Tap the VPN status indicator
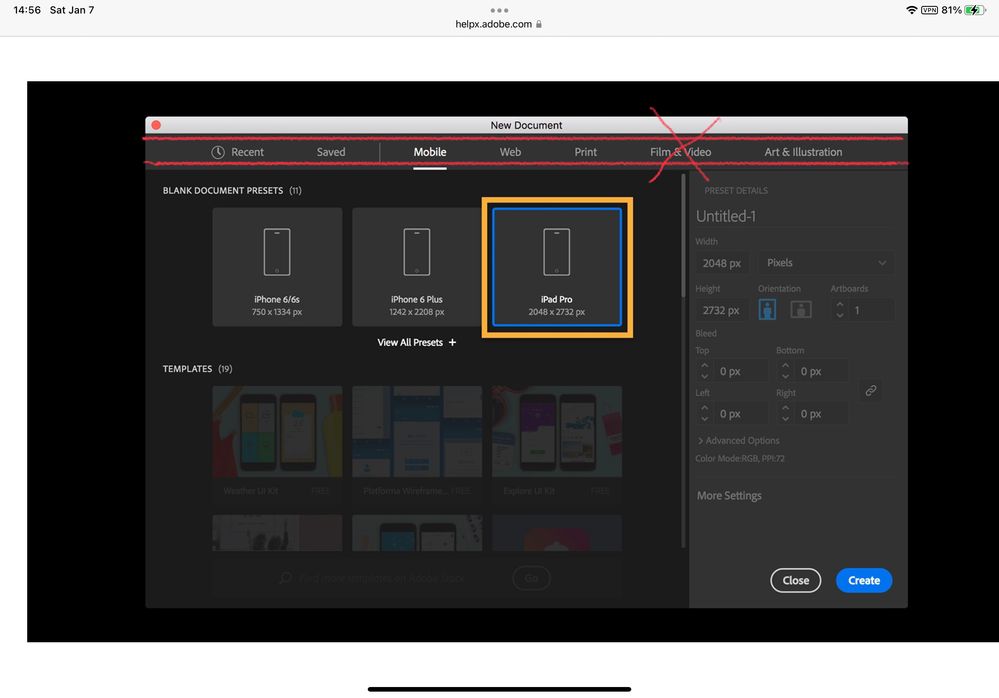Viewport: 999px width, 698px height. click(x=930, y=10)
